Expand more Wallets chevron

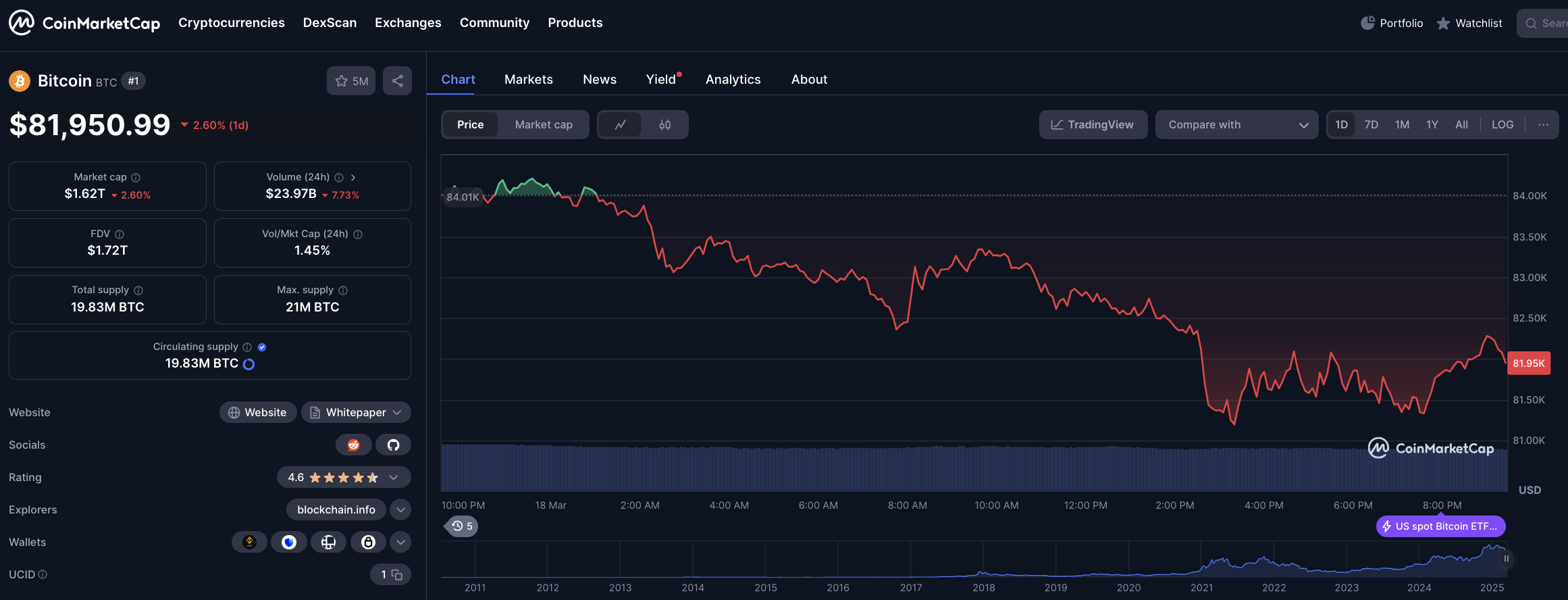click(x=400, y=542)
